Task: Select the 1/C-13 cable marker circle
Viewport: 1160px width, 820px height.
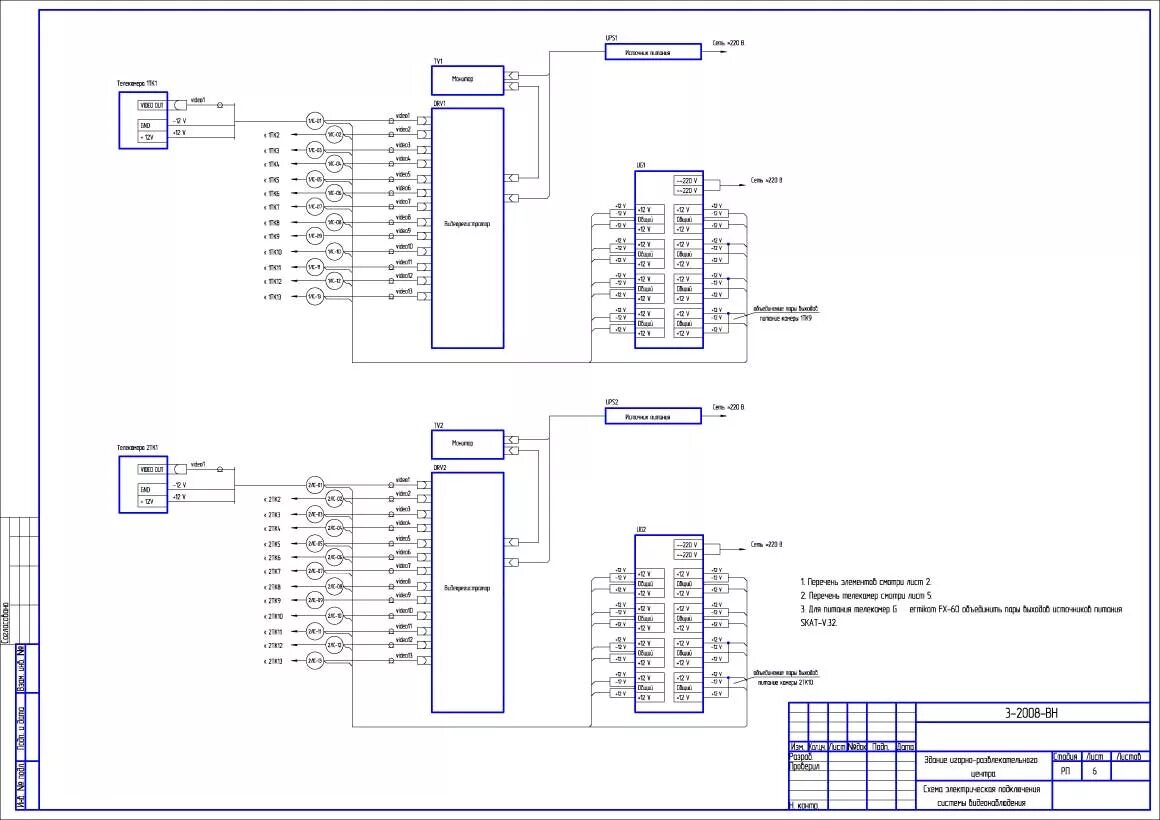Action: coord(315,297)
